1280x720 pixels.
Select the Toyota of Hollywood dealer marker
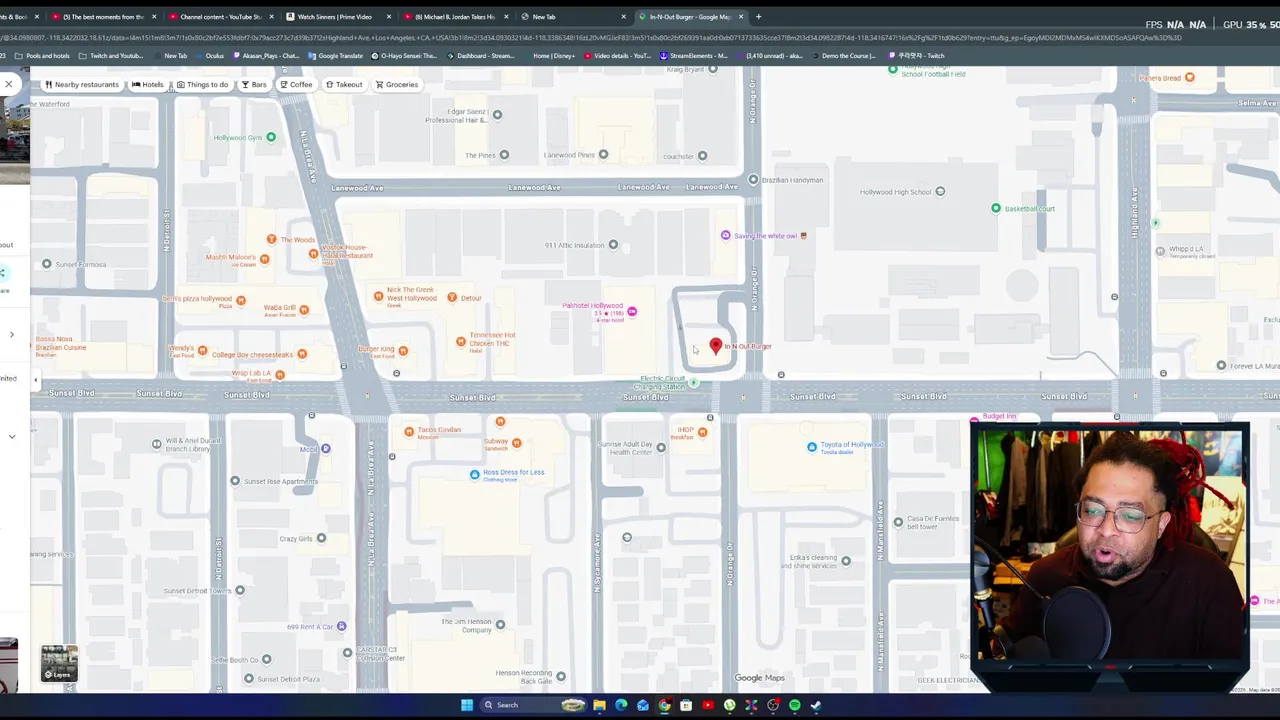[812, 447]
